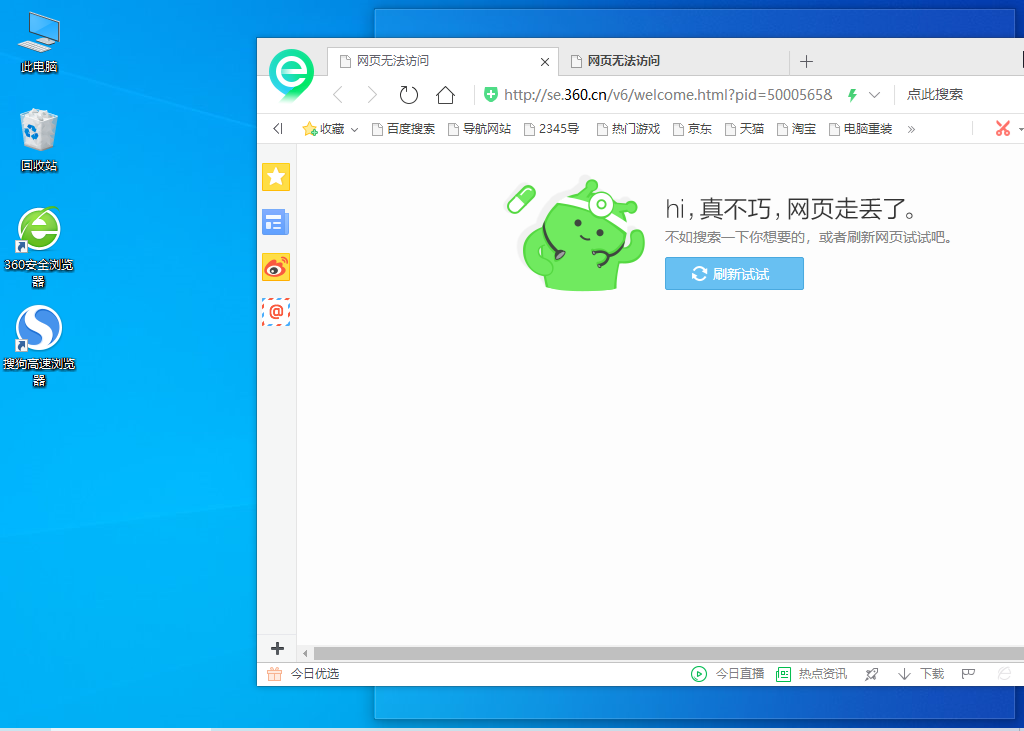Collapse the bookmarks bar arrow

tap(278, 128)
